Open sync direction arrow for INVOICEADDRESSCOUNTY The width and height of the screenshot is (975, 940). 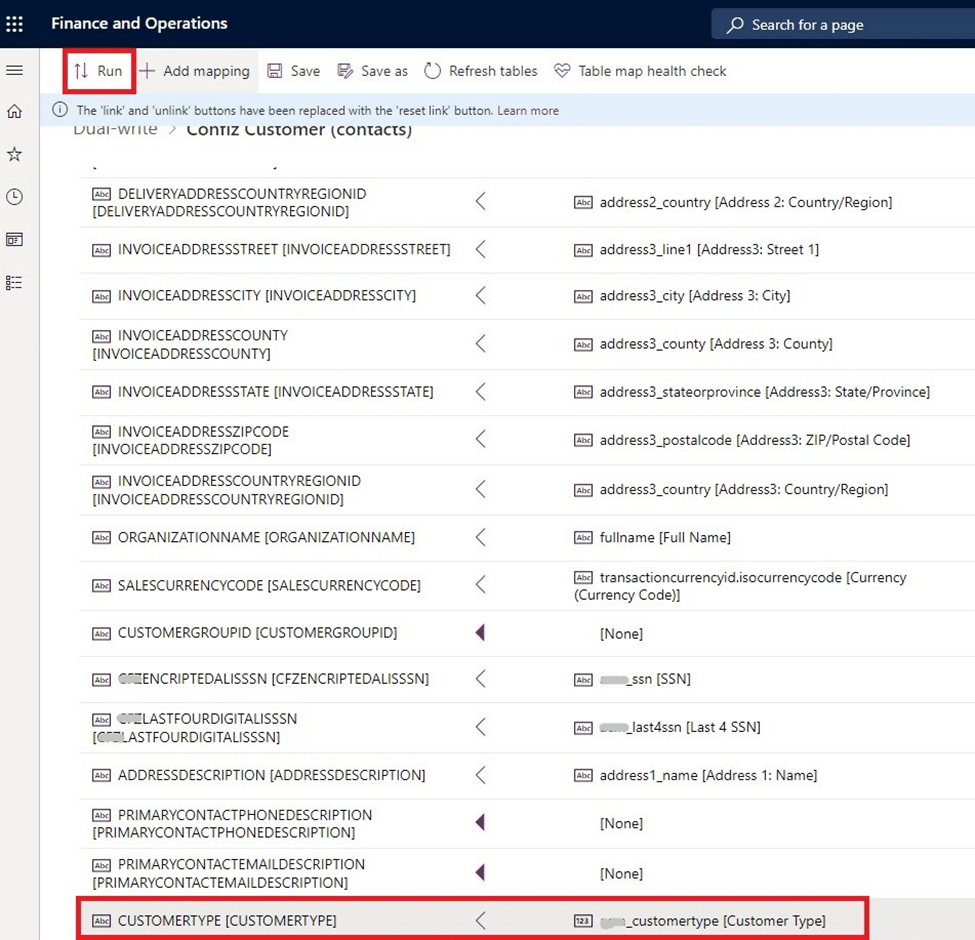coord(480,344)
